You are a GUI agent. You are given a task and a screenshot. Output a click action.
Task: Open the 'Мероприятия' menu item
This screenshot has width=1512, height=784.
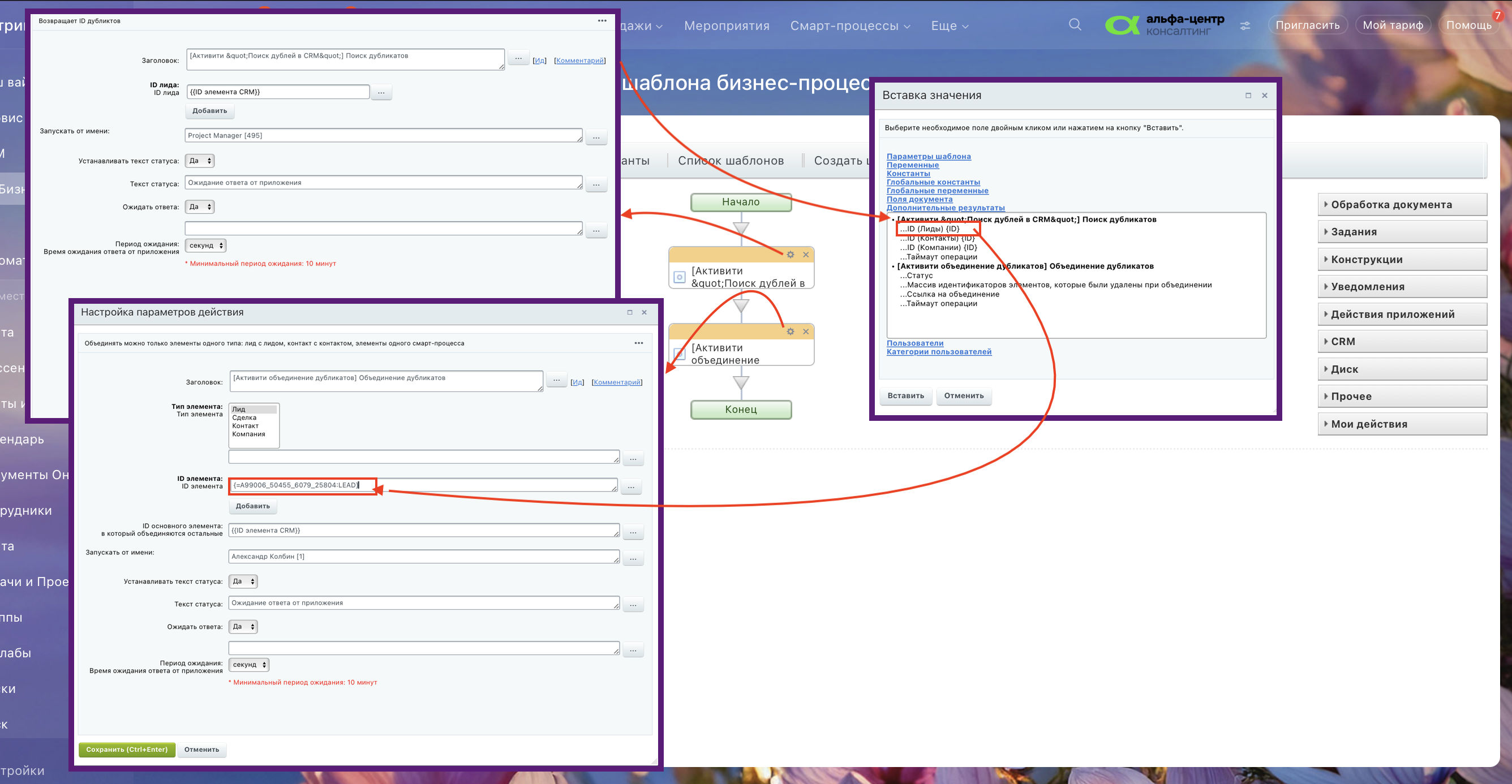(726, 26)
